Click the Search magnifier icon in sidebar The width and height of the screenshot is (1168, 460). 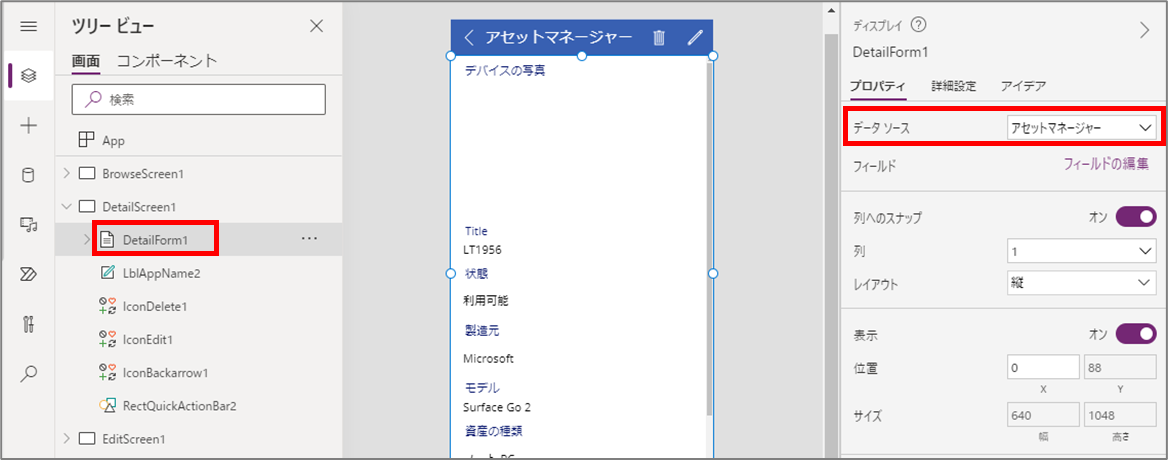pyautogui.click(x=28, y=374)
